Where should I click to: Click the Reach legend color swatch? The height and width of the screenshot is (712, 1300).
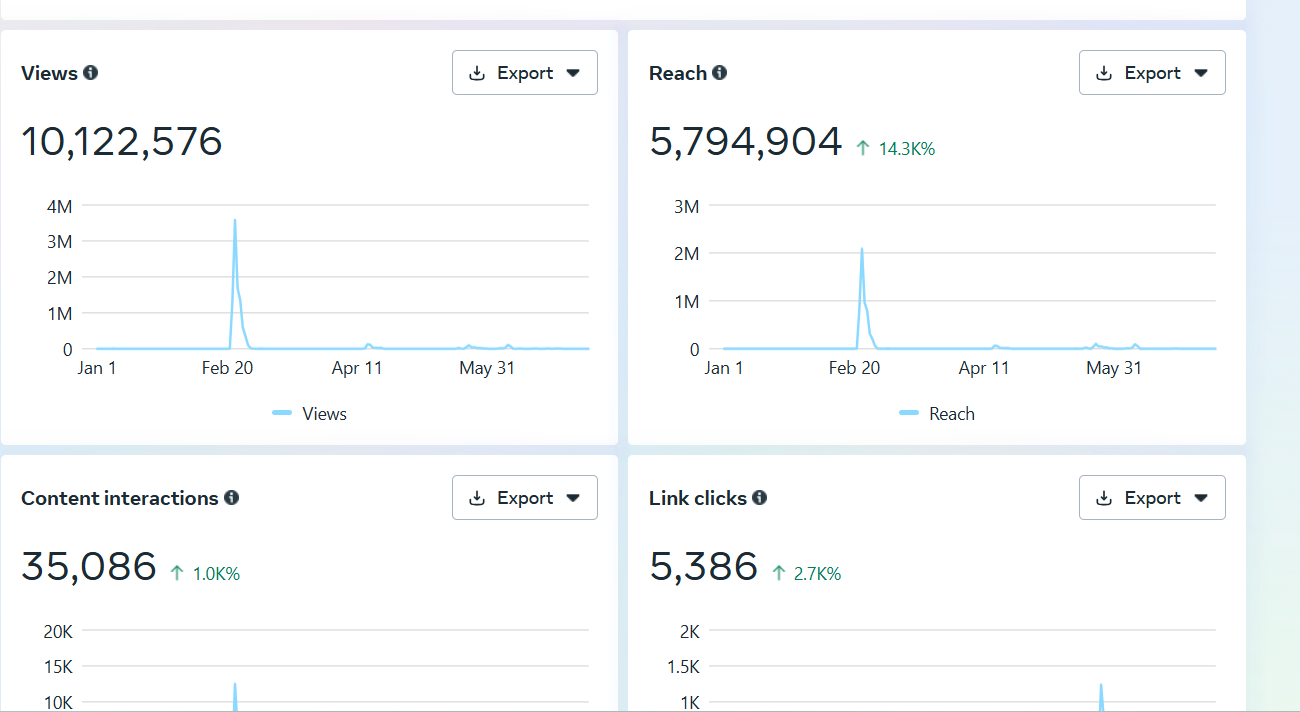(909, 413)
